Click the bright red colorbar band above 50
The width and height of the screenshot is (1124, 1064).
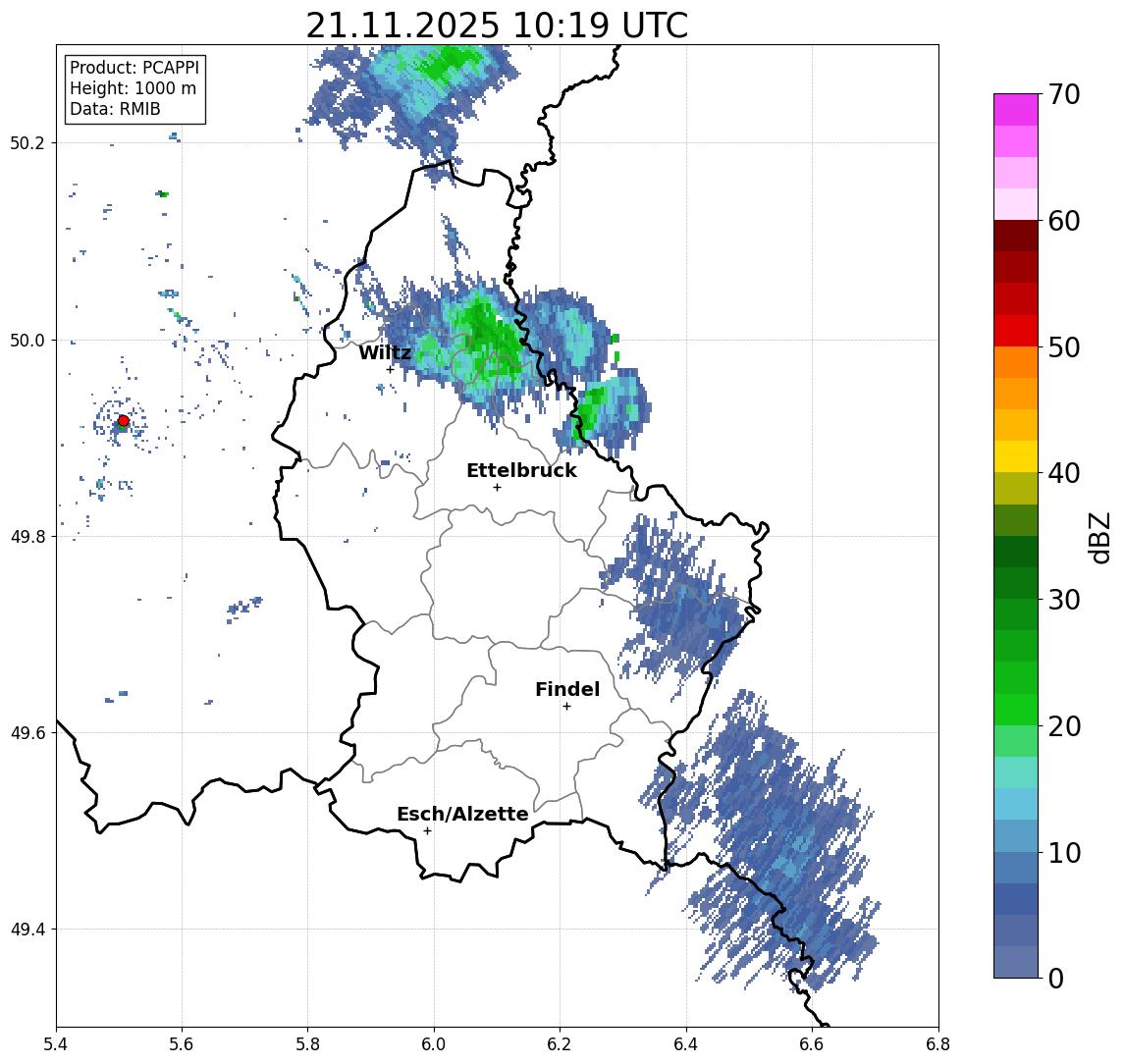pos(1016,331)
